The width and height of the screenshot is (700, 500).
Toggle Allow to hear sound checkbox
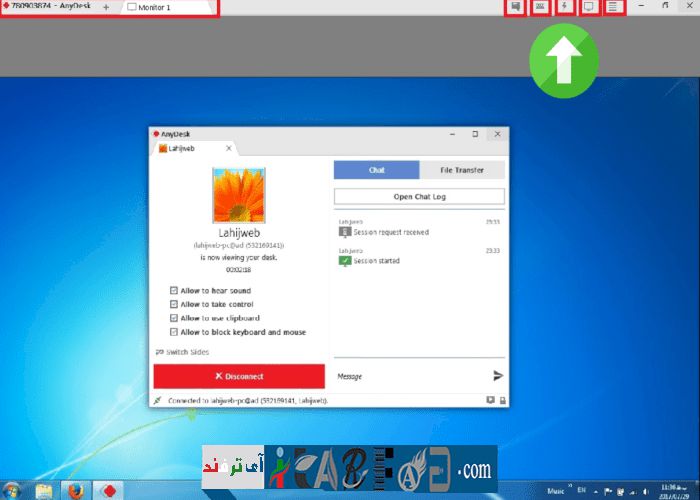click(174, 291)
